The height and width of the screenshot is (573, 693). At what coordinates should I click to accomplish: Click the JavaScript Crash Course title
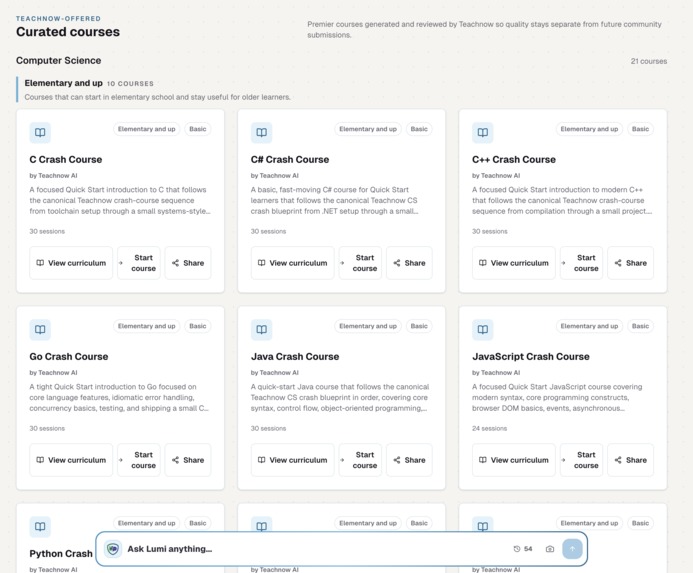click(x=531, y=357)
